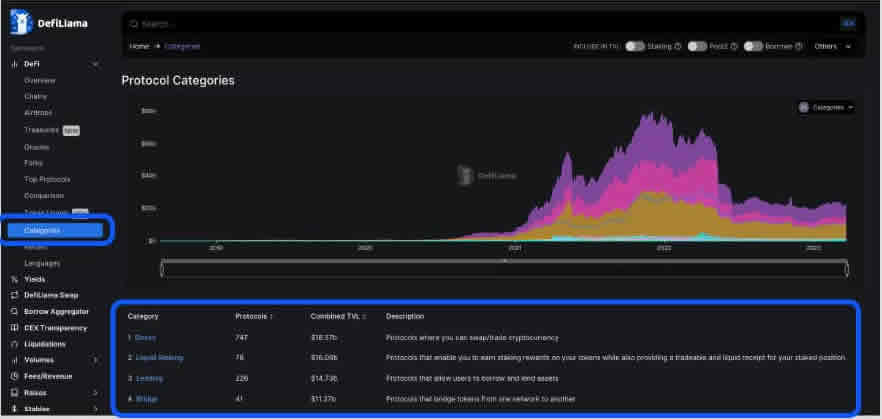Toggle Staking inclusion in TVL
The image size is (882, 419).
tap(634, 46)
